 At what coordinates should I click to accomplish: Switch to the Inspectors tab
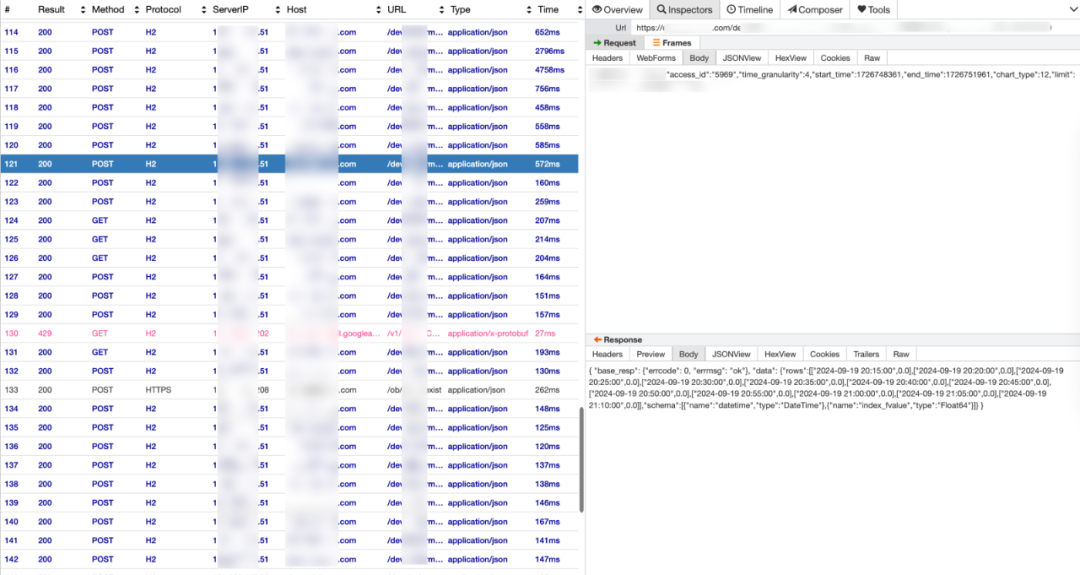point(685,10)
